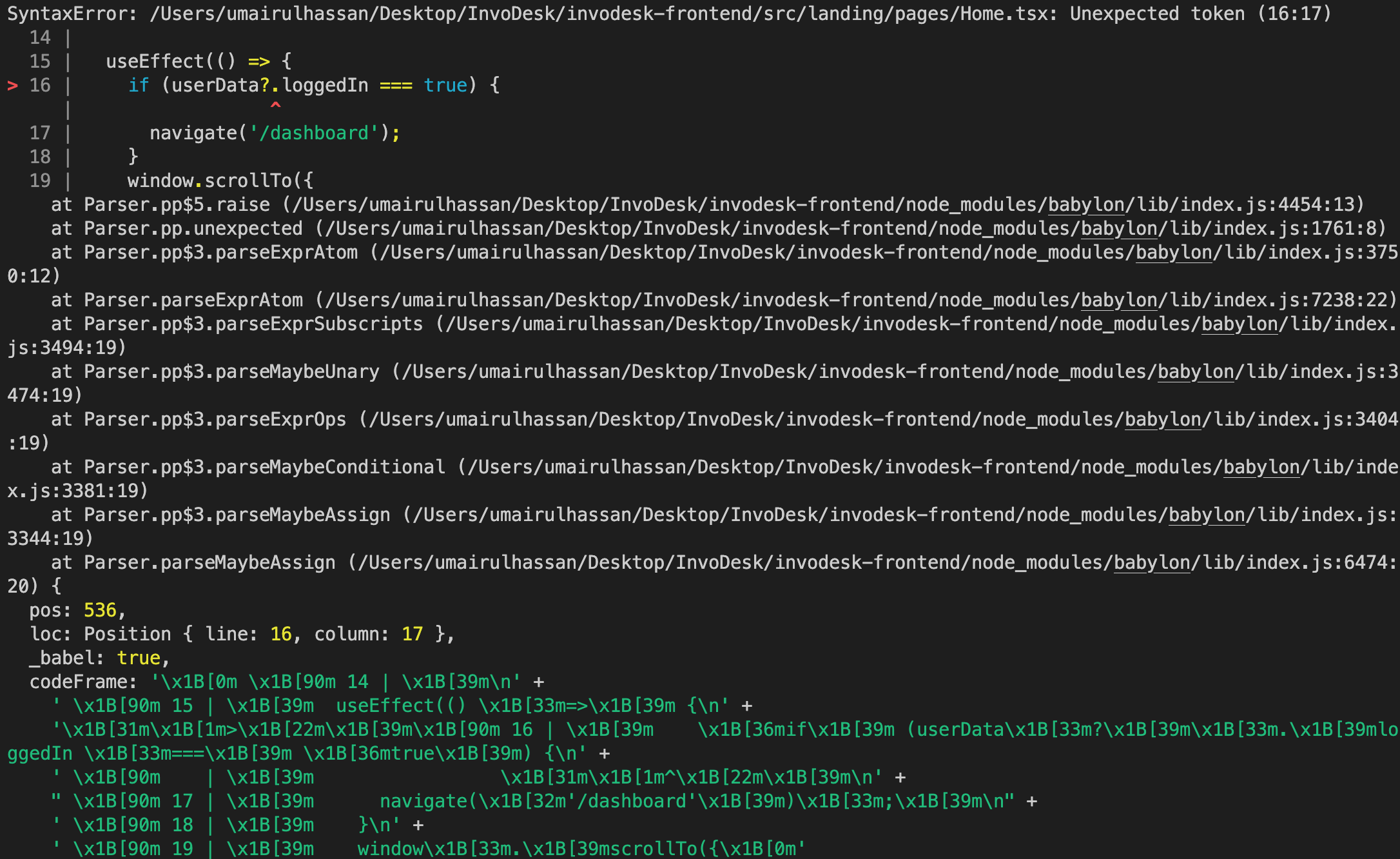Image resolution: width=1400 pixels, height=859 pixels.
Task: Click the red caret under userData
Action: point(275,105)
